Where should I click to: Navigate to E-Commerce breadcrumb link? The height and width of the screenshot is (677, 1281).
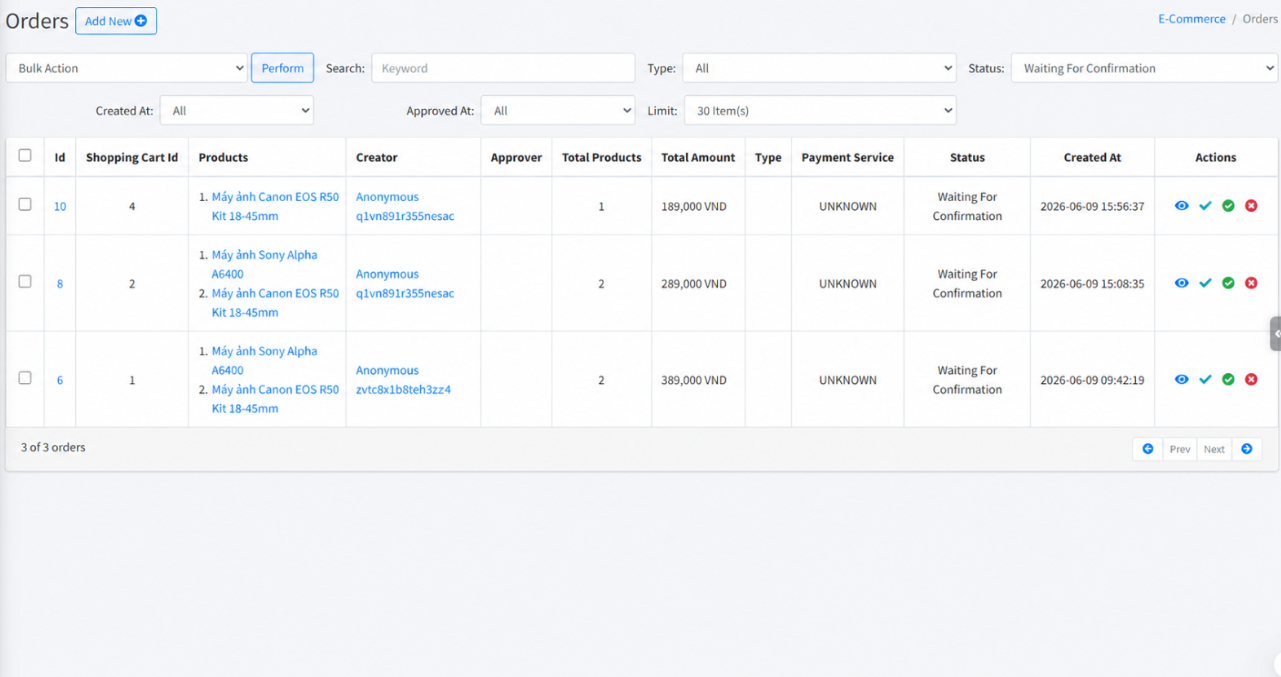pos(1192,19)
